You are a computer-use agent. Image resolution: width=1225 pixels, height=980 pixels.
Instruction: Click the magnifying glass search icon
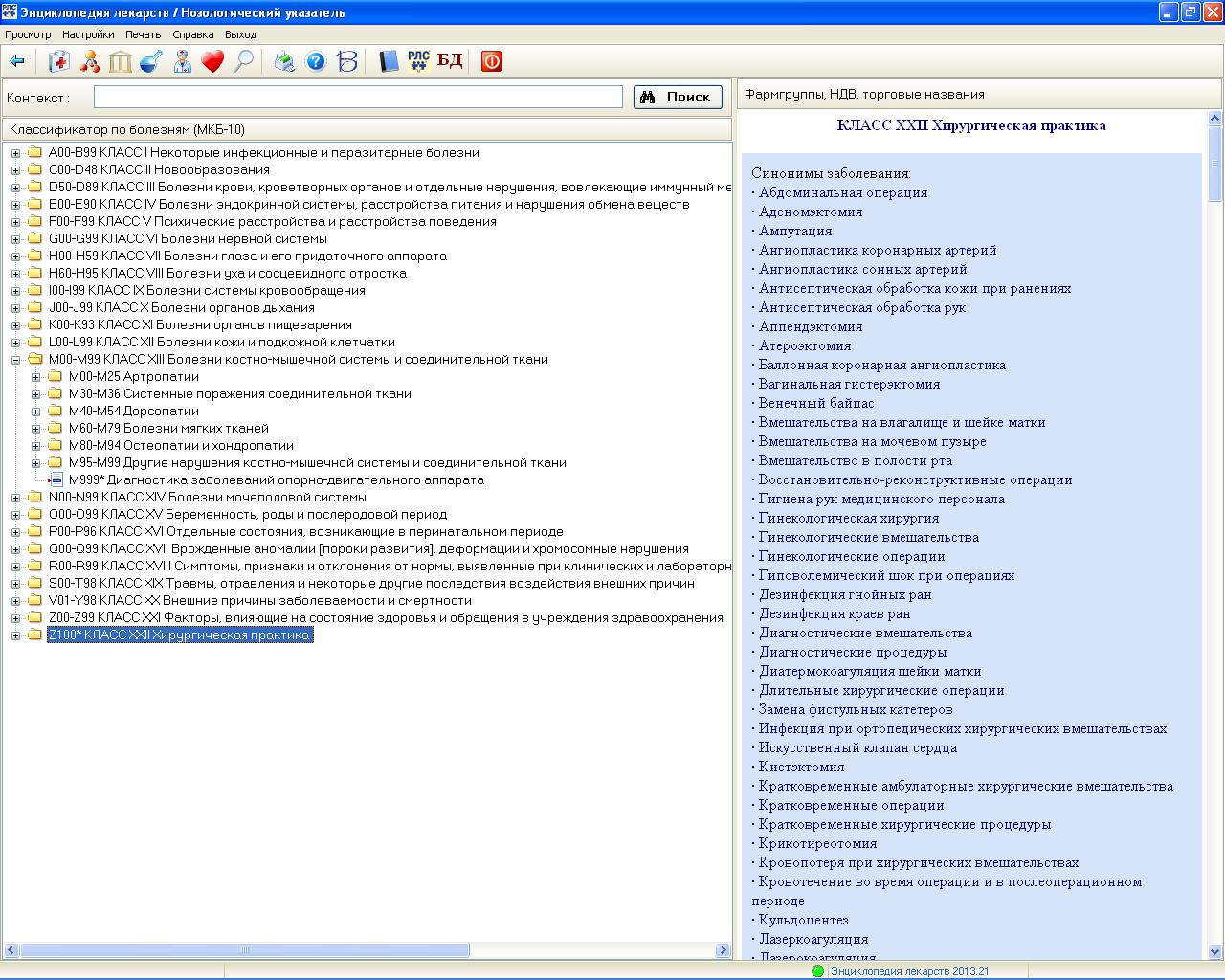[243, 61]
